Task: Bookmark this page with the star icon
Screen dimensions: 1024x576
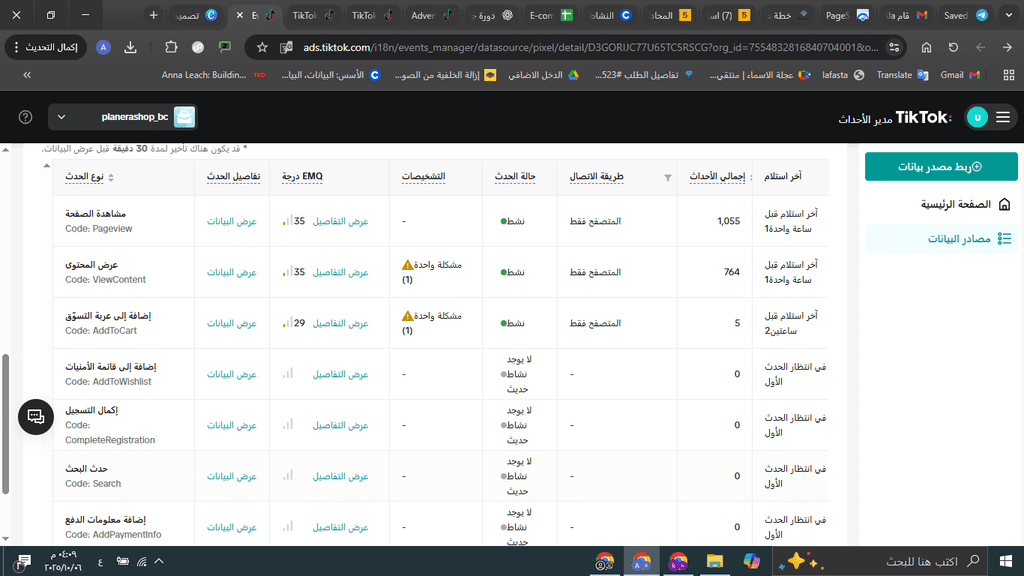Action: (x=262, y=47)
